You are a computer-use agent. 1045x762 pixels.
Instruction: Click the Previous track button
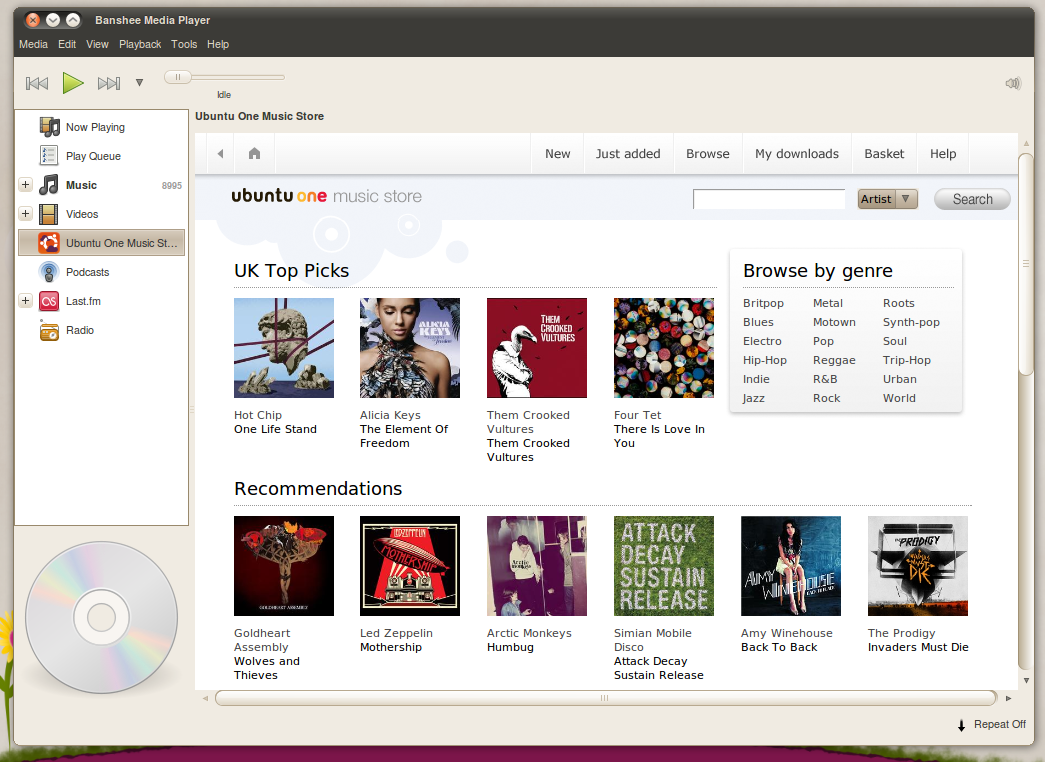click(37, 83)
